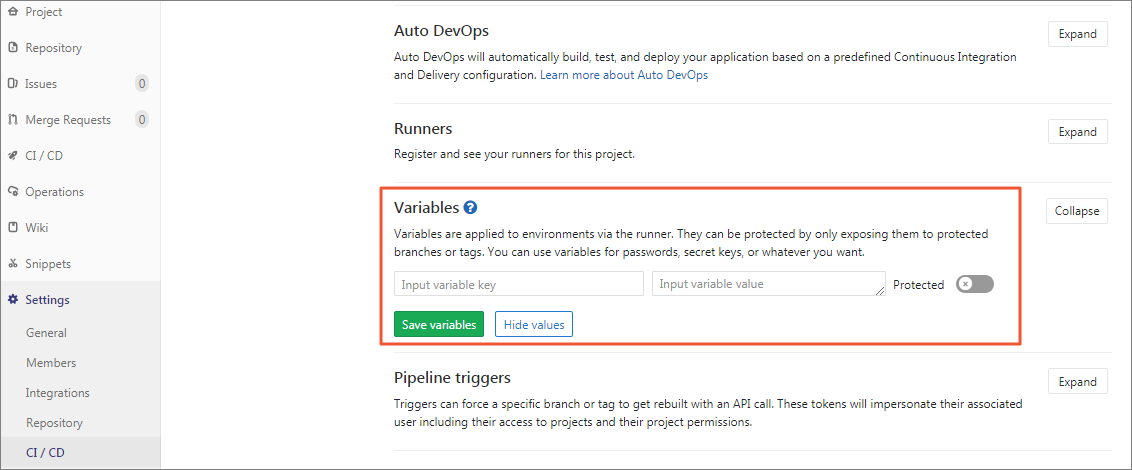Expand the Pipeline triggers section
Screen dimensions: 1132x470
(1077, 382)
